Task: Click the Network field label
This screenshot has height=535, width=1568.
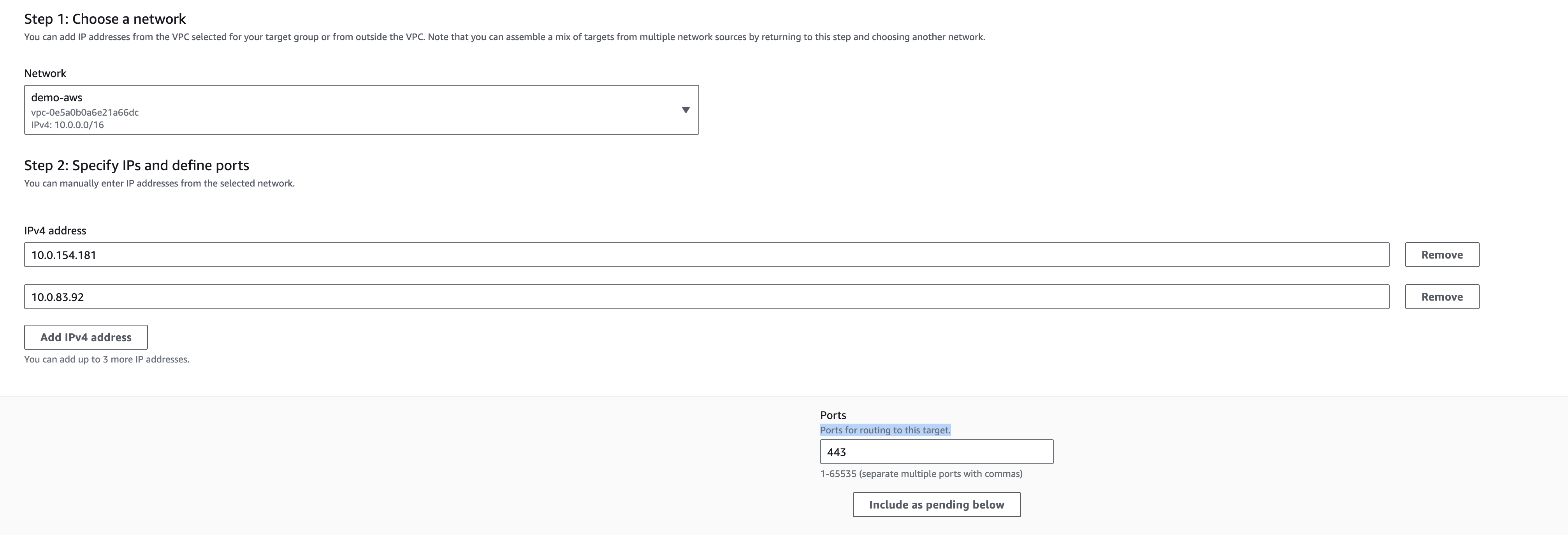Action: point(45,74)
